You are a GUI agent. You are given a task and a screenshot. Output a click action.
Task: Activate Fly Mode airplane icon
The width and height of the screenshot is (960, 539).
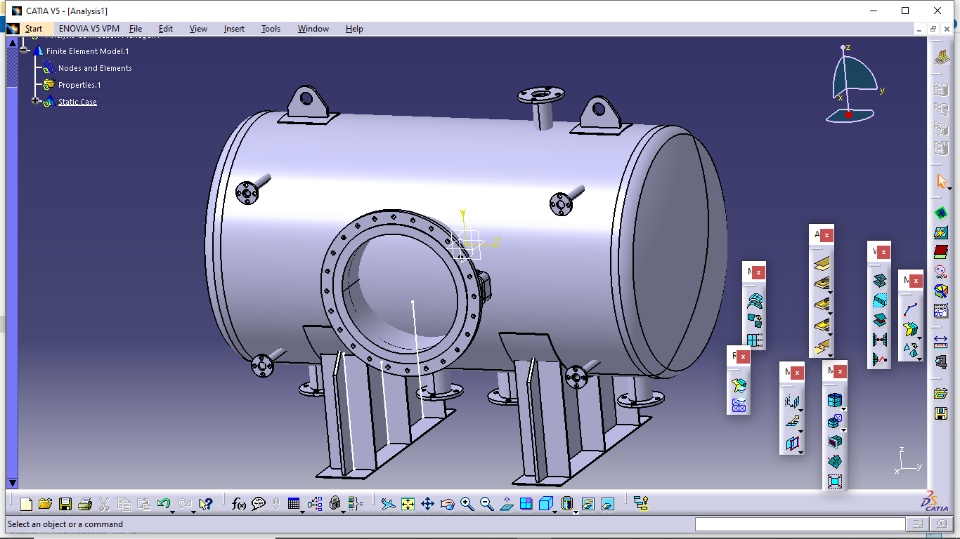[388, 503]
